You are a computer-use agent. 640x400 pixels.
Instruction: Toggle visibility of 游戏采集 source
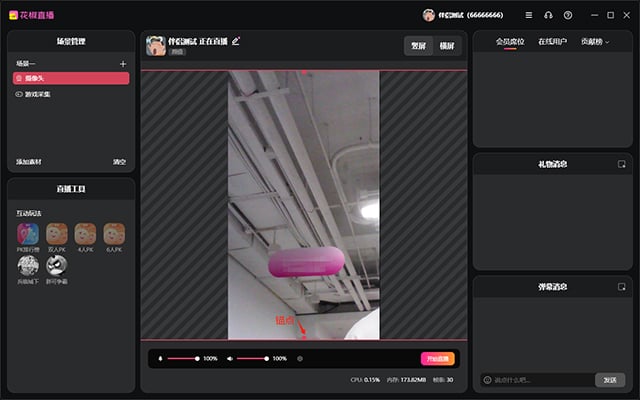click(x=19, y=94)
